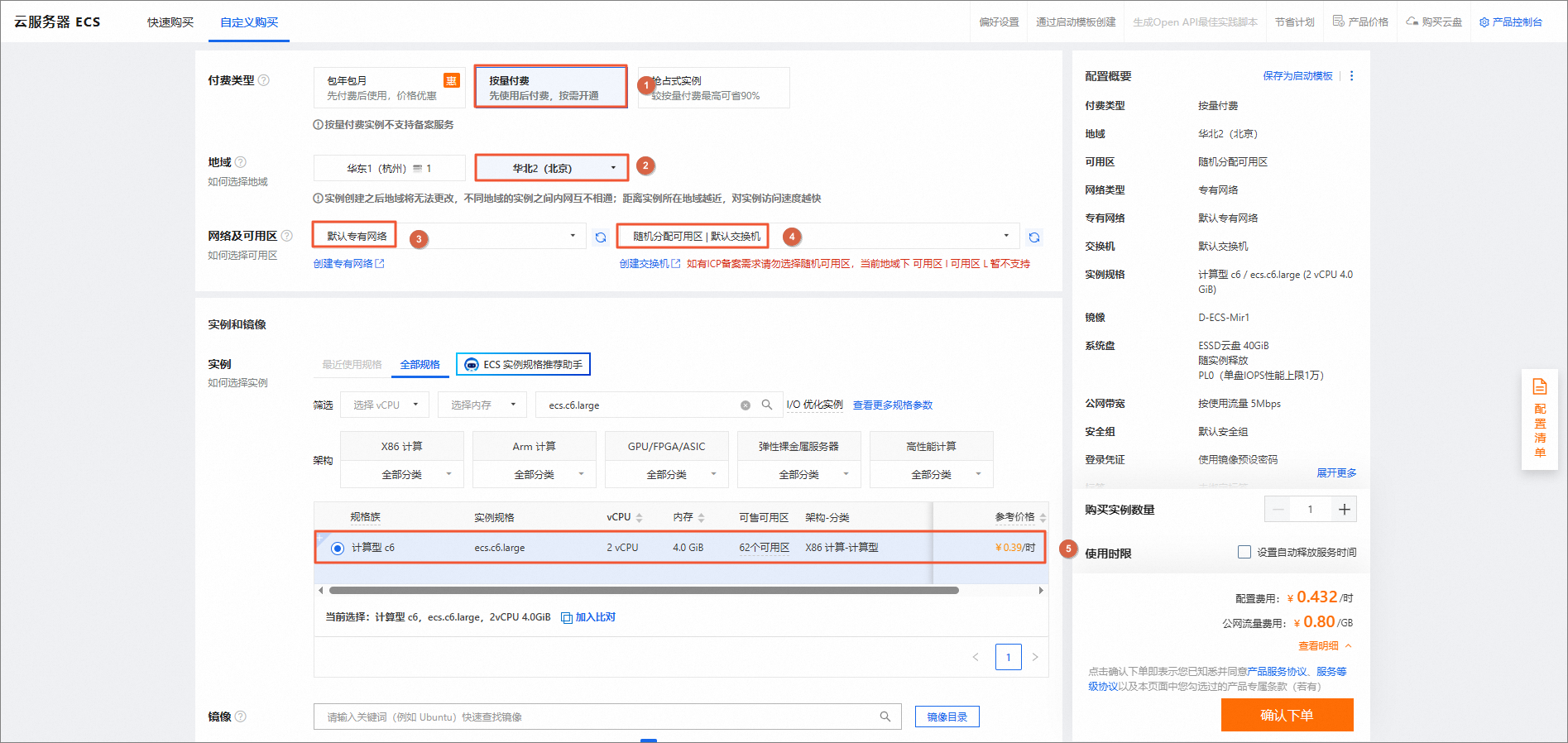
Task: Click the ecs.c6.large search input field
Action: 641,405
